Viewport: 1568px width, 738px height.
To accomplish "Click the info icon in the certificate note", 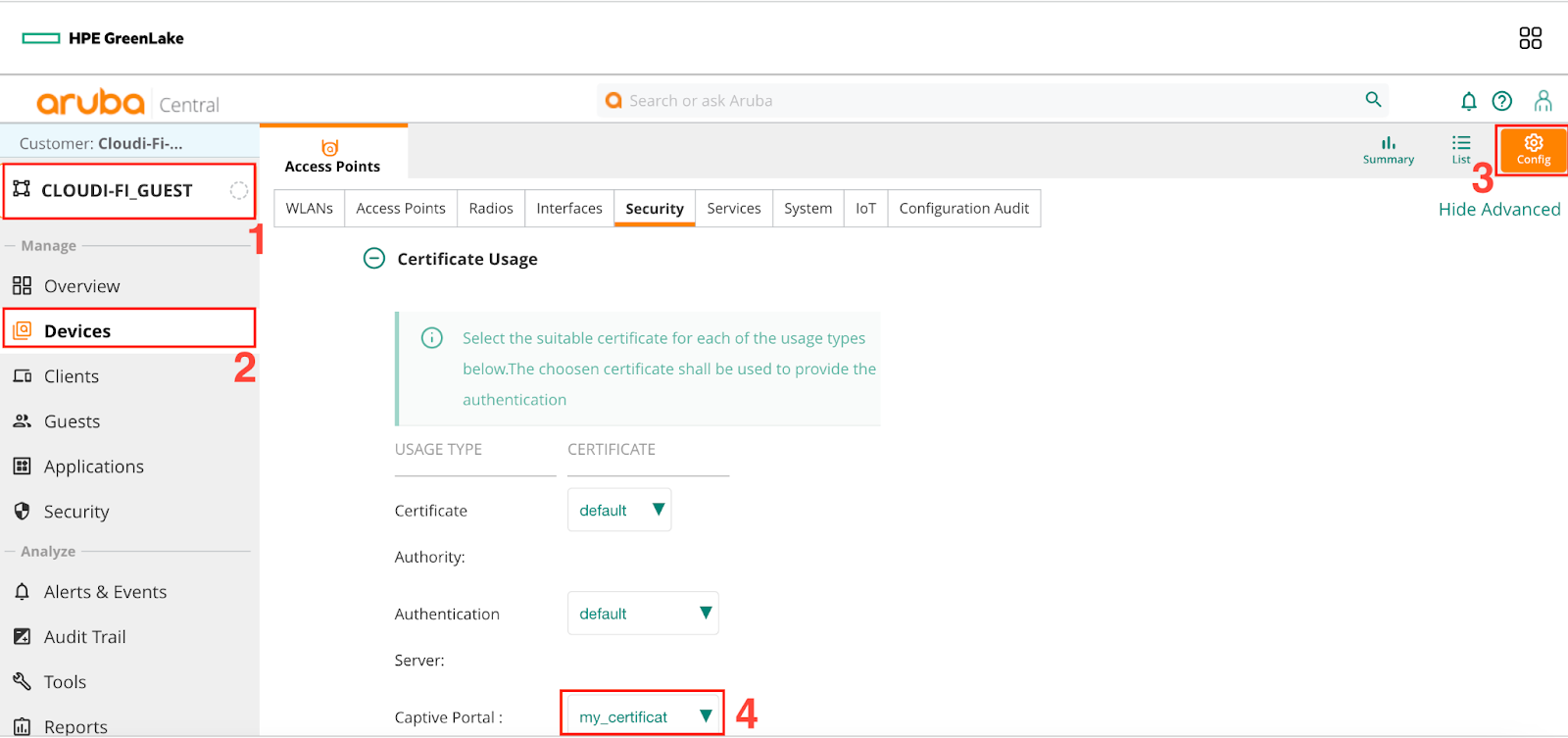I will pyautogui.click(x=431, y=338).
